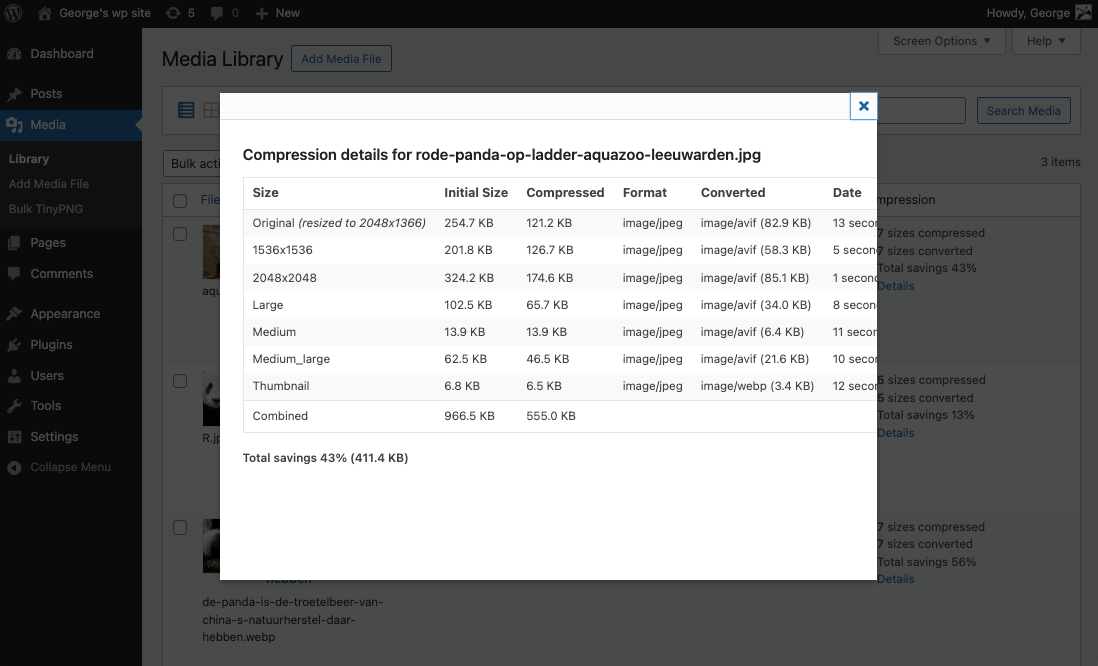Image resolution: width=1098 pixels, height=666 pixels.
Task: Click the Compressed column header
Action: (x=565, y=193)
